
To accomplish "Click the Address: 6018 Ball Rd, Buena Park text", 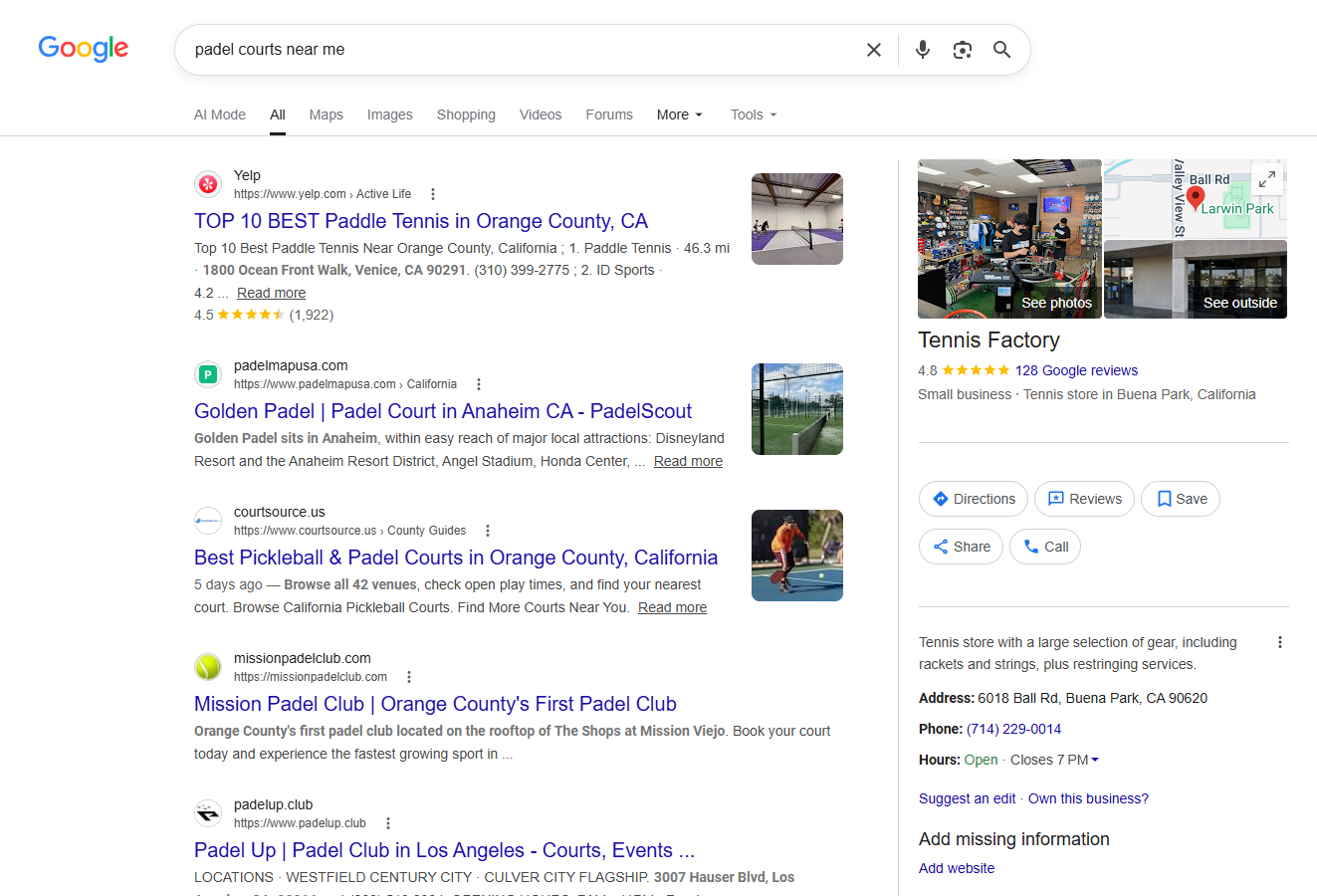I will point(1063,698).
